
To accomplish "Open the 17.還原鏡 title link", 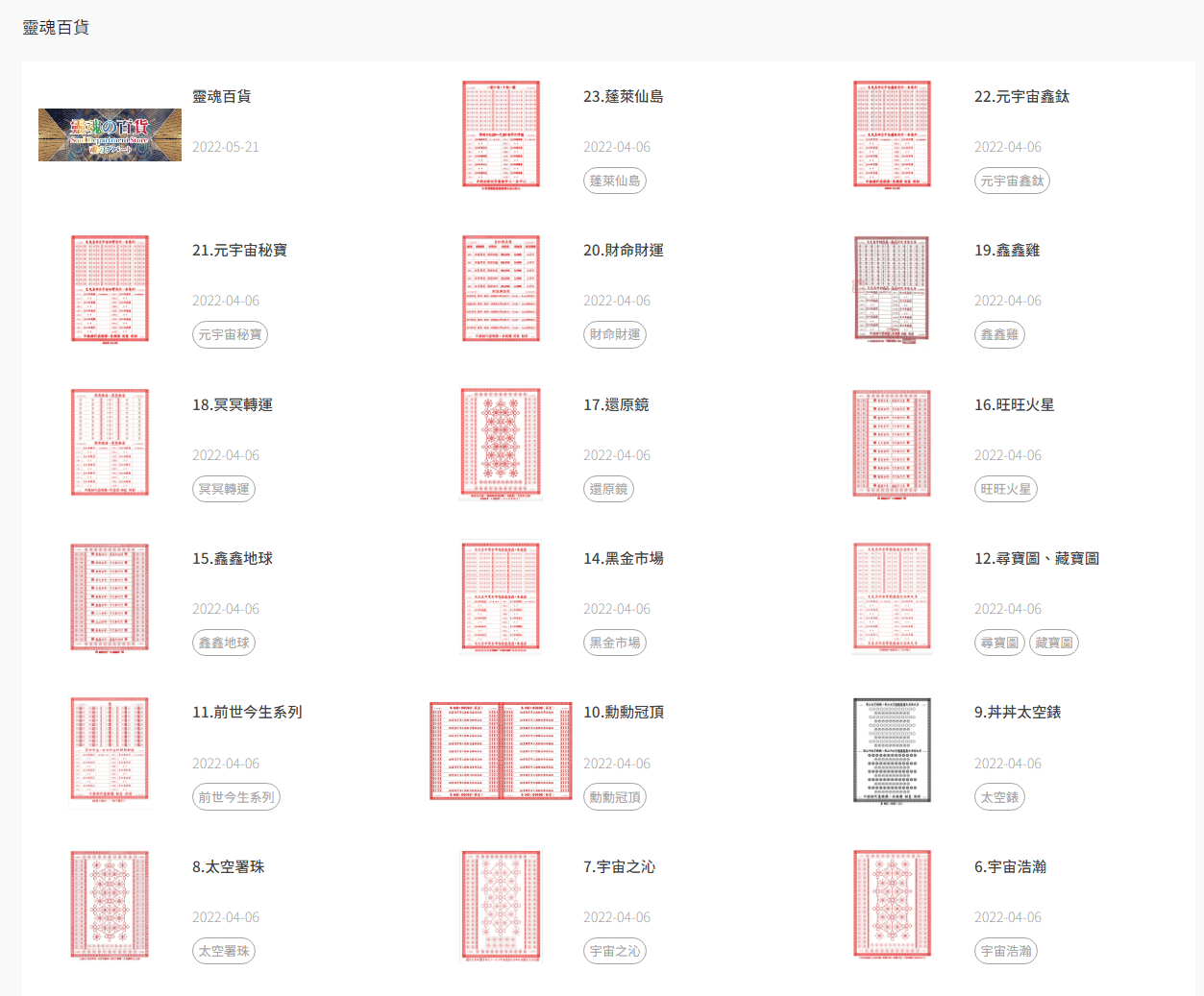I will tap(616, 404).
